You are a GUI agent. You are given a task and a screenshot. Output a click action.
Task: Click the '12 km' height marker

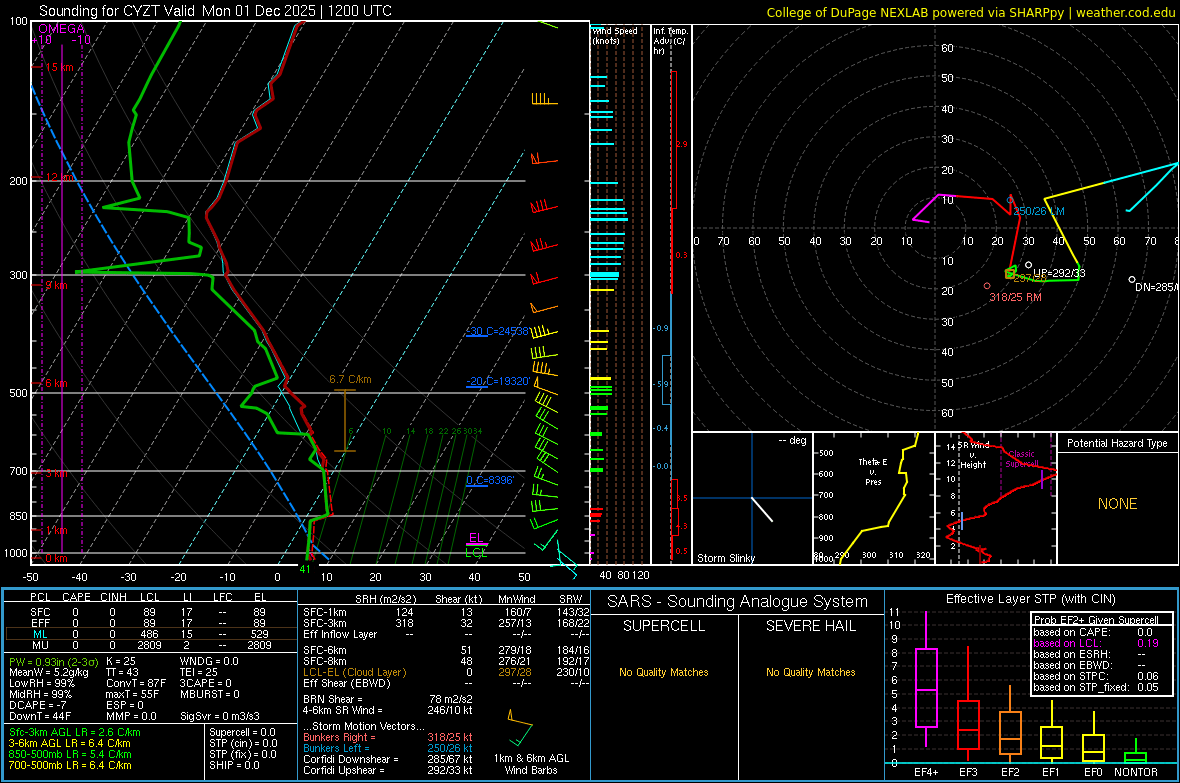(59, 177)
